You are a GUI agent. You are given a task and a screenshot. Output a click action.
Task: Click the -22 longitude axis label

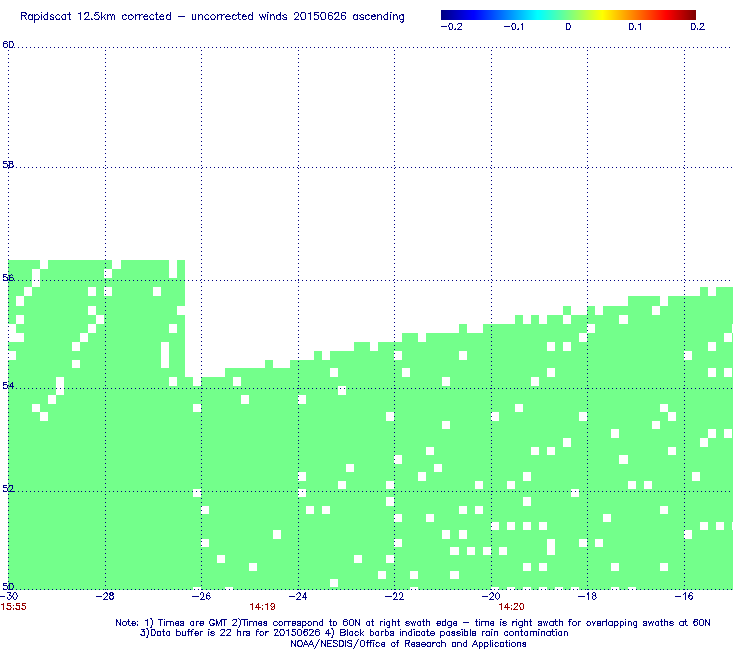coord(395,596)
